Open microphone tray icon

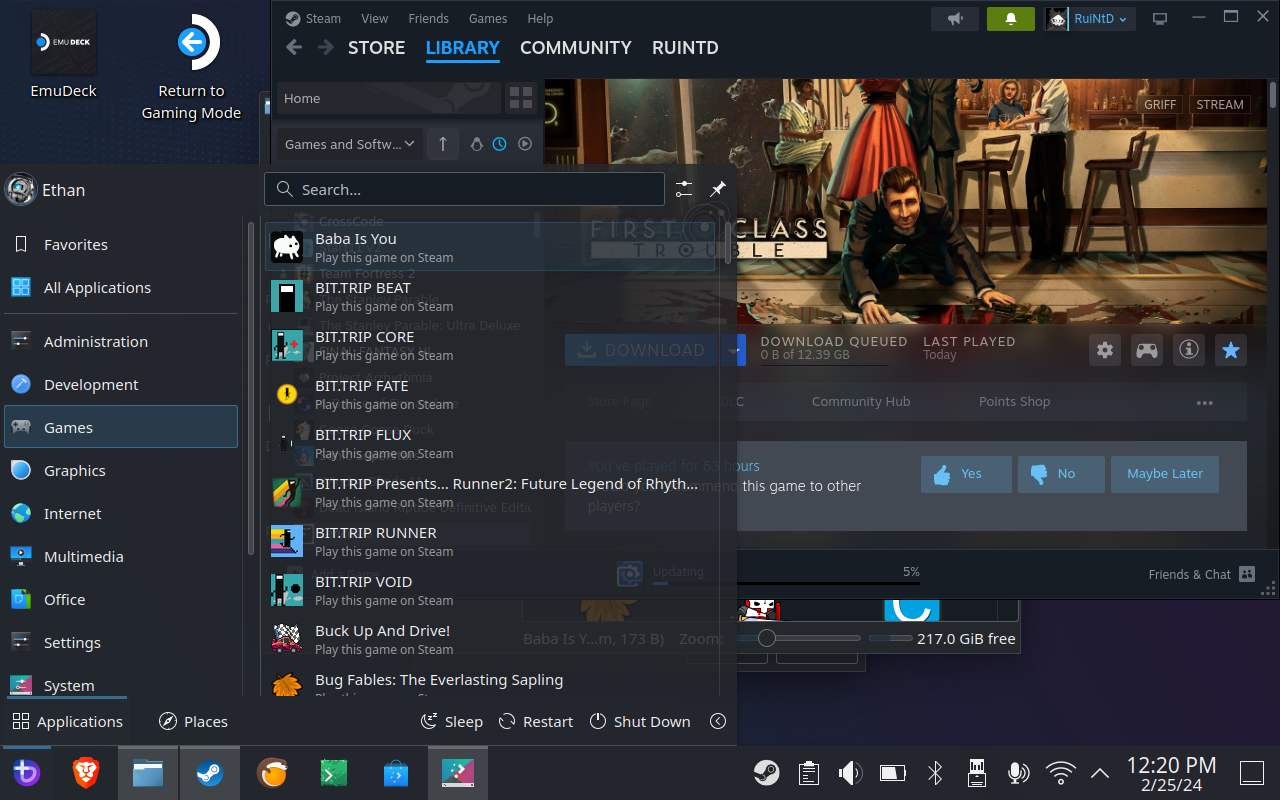pyautogui.click(x=1018, y=772)
